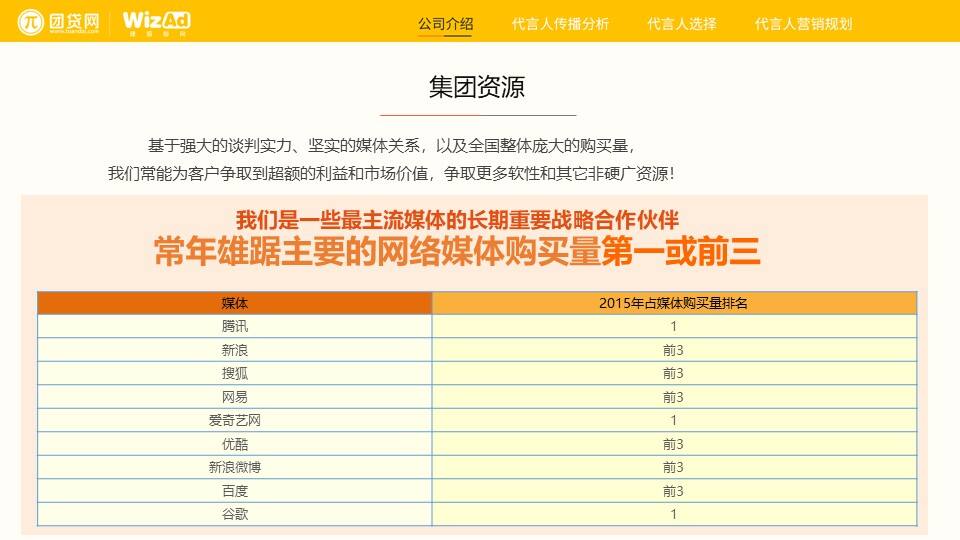Image resolution: width=960 pixels, height=540 pixels.
Task: Click the 团贷网 logo
Action: pos(58,22)
